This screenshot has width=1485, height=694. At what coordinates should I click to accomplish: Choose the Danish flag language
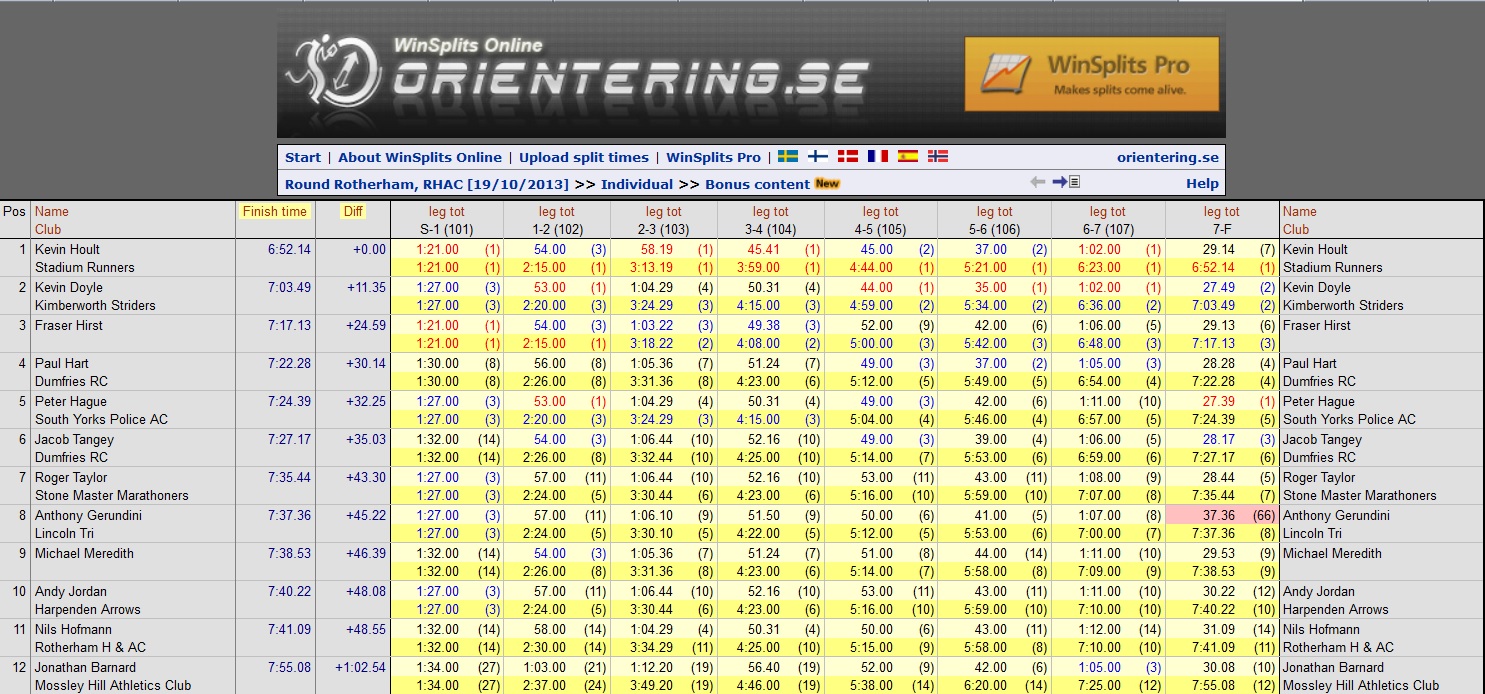tap(847, 157)
